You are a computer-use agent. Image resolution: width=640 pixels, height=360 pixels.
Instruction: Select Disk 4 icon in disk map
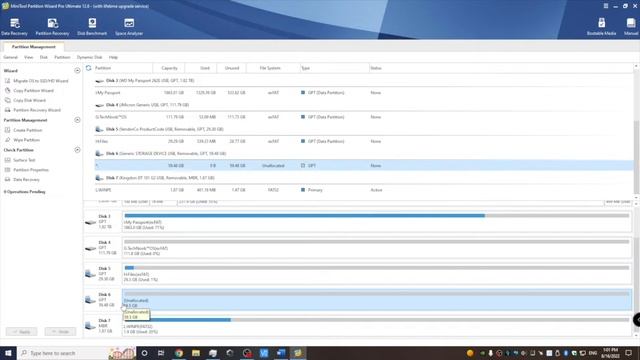click(x=91, y=248)
